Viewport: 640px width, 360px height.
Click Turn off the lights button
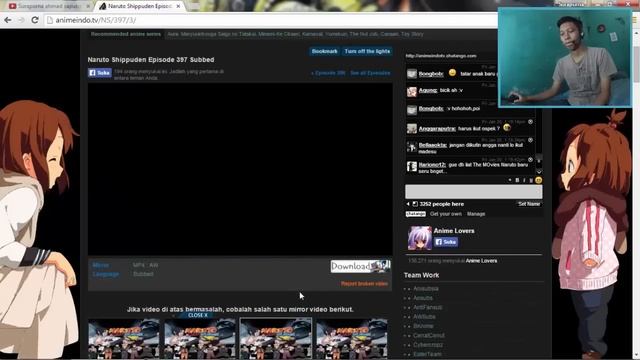pos(367,51)
